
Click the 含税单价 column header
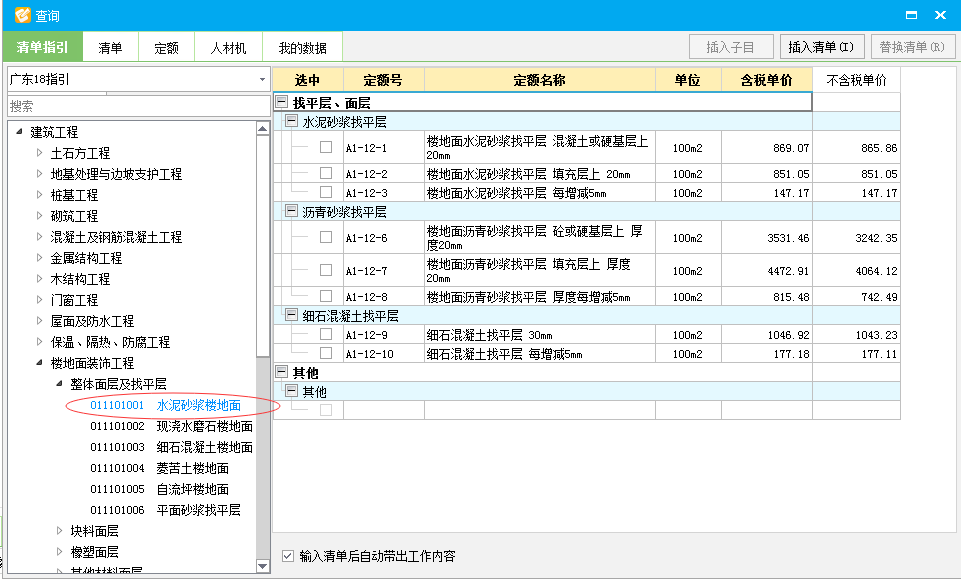click(x=767, y=80)
